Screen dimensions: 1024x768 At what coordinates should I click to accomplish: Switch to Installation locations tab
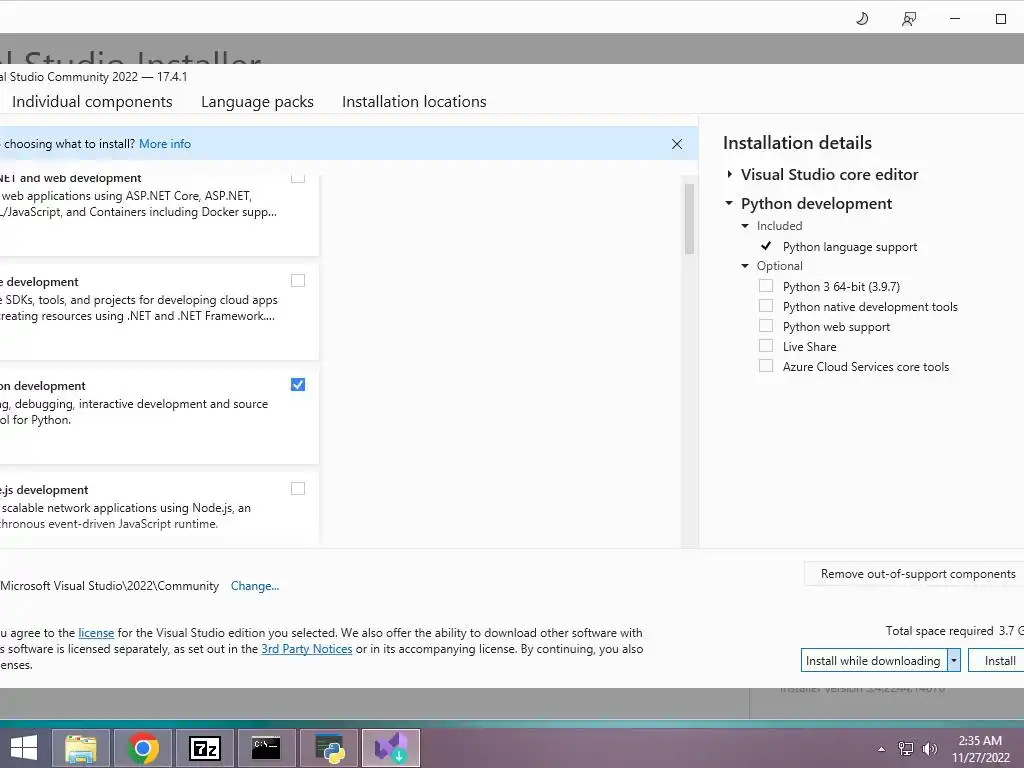[x=414, y=102]
